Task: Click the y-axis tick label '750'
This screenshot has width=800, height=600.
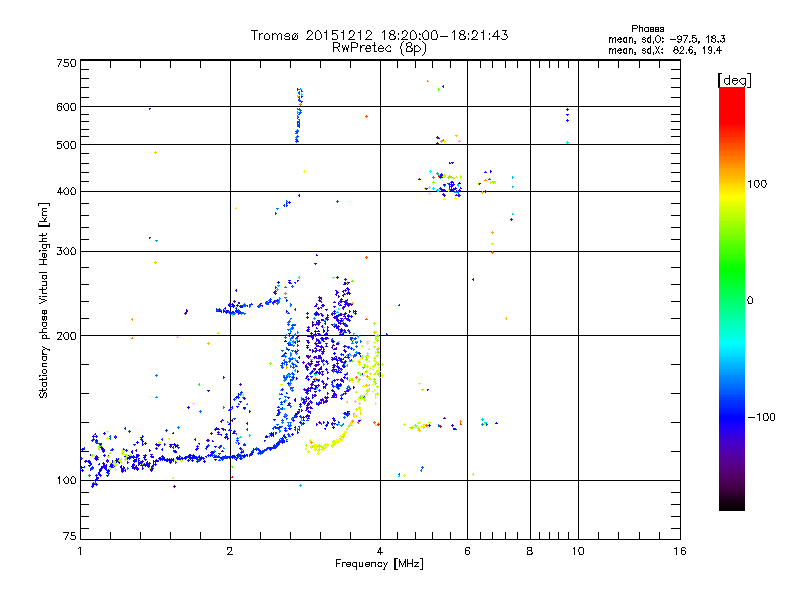Action: (x=66, y=63)
